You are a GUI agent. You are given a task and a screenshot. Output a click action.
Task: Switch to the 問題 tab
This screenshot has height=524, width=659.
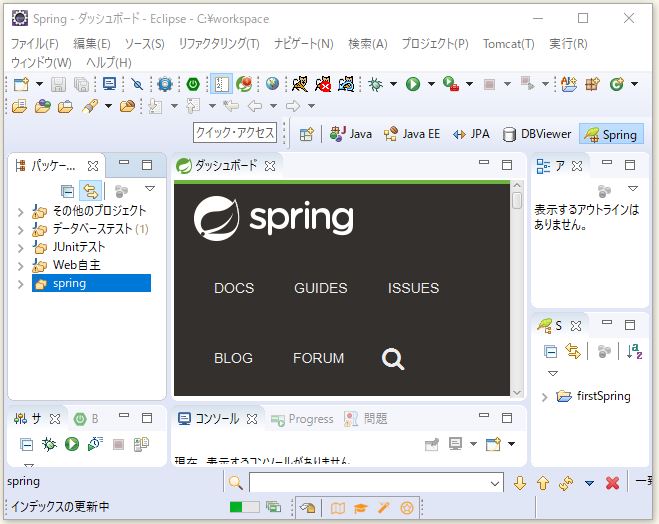point(365,419)
